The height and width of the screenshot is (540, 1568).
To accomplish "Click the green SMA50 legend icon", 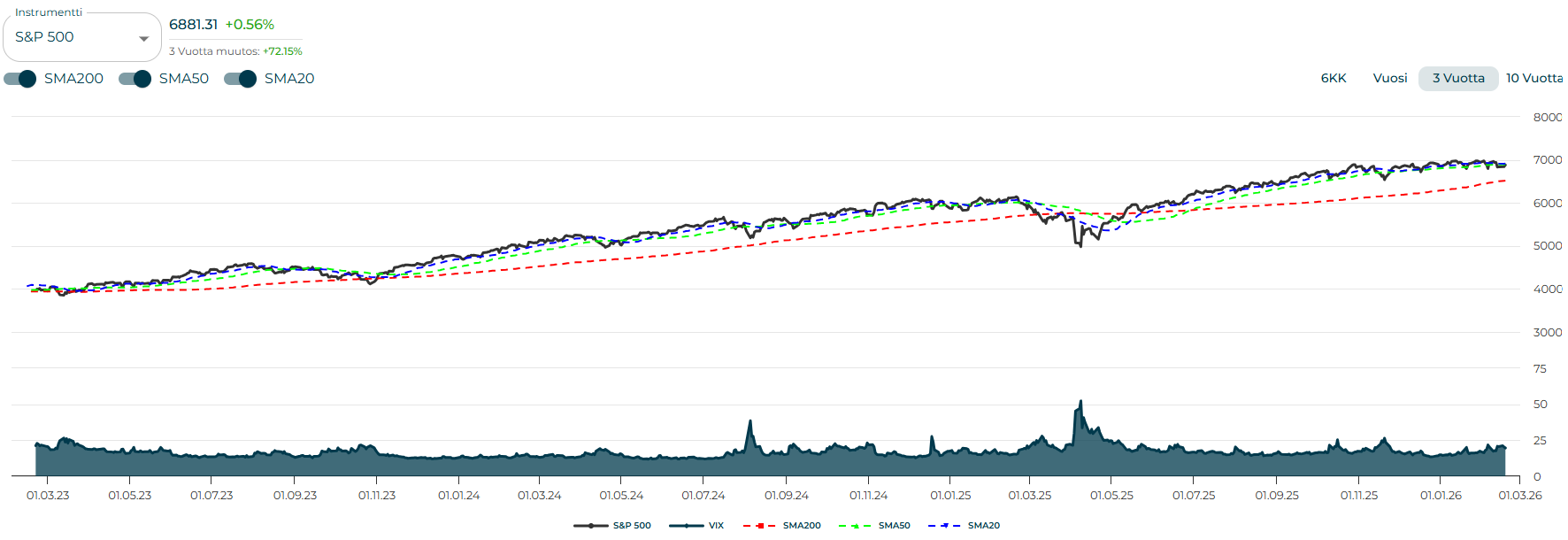I will [x=855, y=526].
